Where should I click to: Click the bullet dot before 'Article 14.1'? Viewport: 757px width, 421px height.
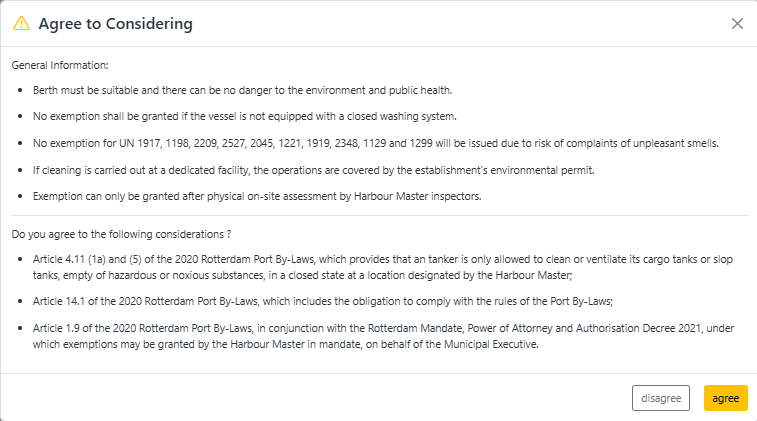click(x=20, y=301)
